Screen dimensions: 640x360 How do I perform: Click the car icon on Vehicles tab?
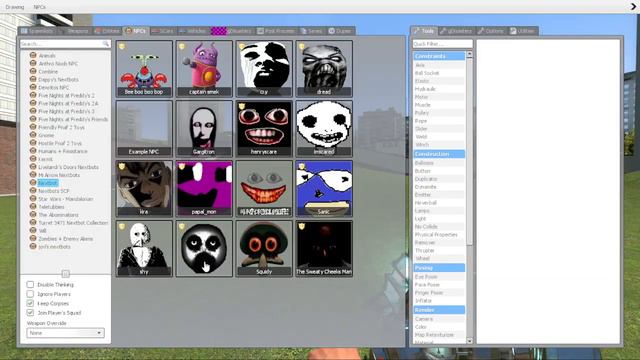coord(182,31)
